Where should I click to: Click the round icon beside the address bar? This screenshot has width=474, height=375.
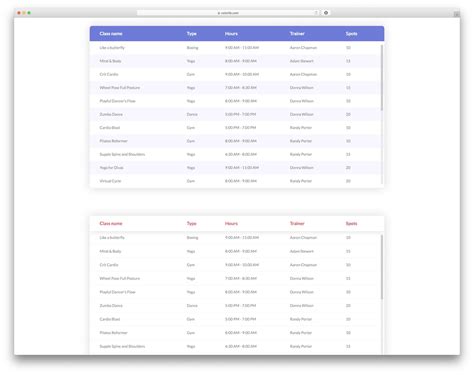coord(326,13)
